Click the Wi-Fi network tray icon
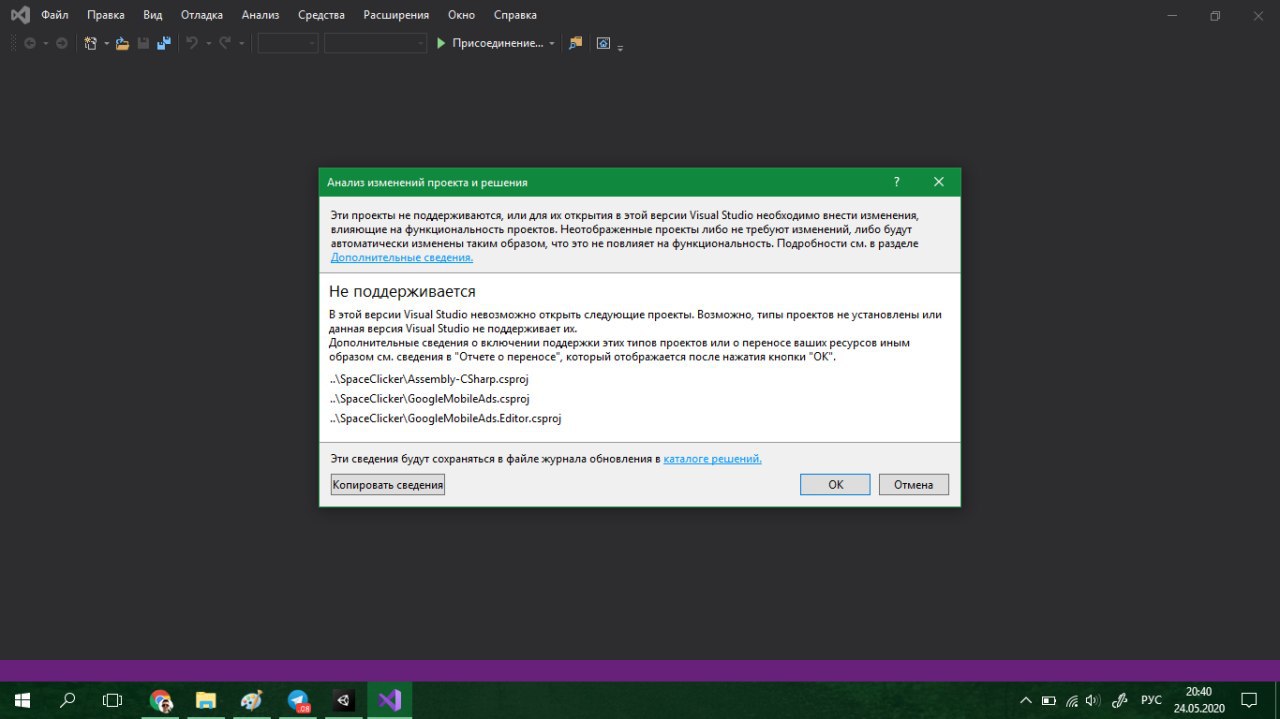This screenshot has width=1280, height=719. (1072, 700)
